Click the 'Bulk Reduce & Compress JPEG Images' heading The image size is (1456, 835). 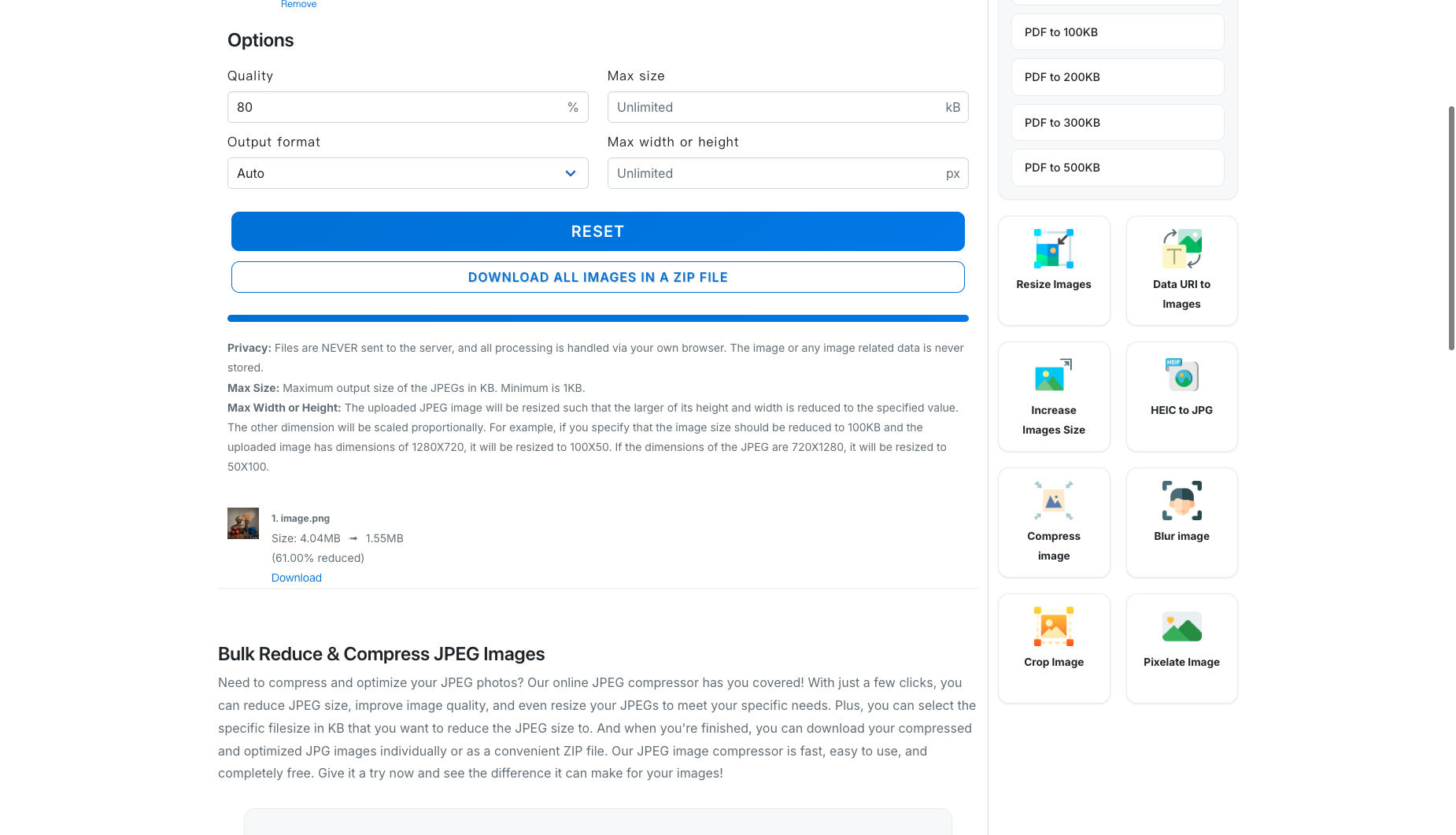click(x=382, y=654)
